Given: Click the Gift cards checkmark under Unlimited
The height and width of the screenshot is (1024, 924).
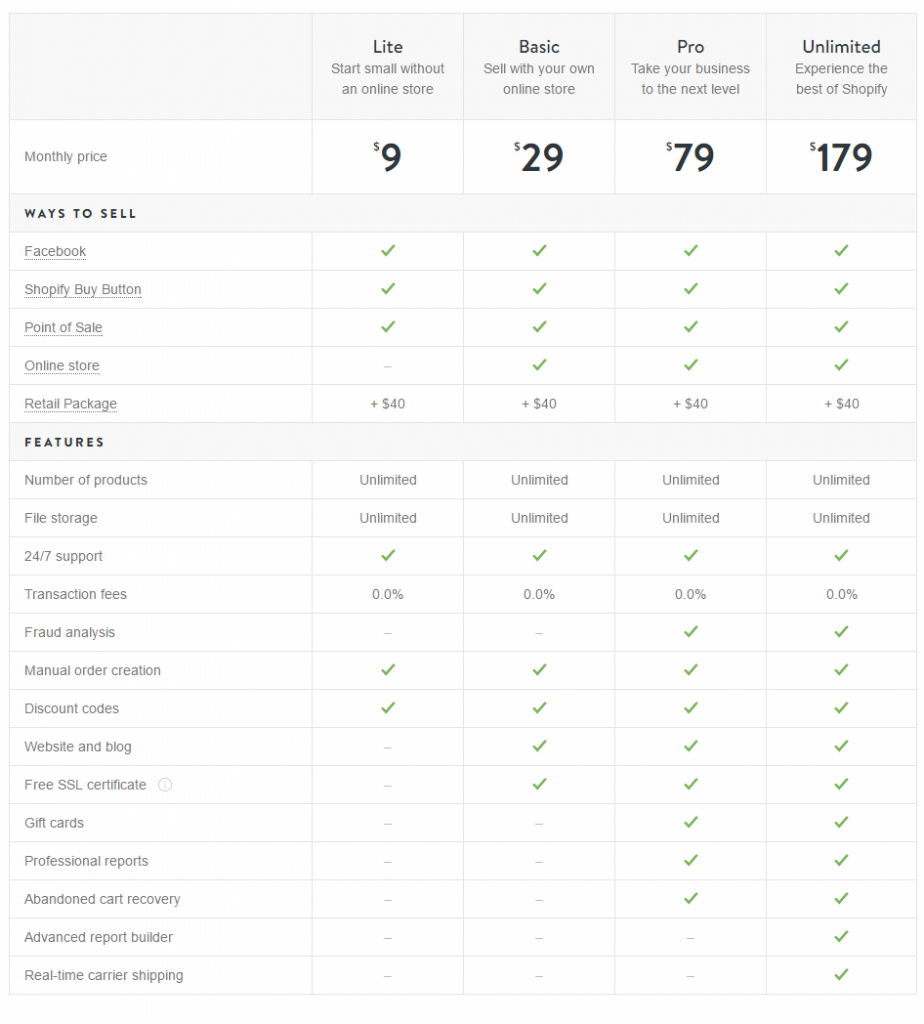Looking at the screenshot, I should tap(841, 822).
